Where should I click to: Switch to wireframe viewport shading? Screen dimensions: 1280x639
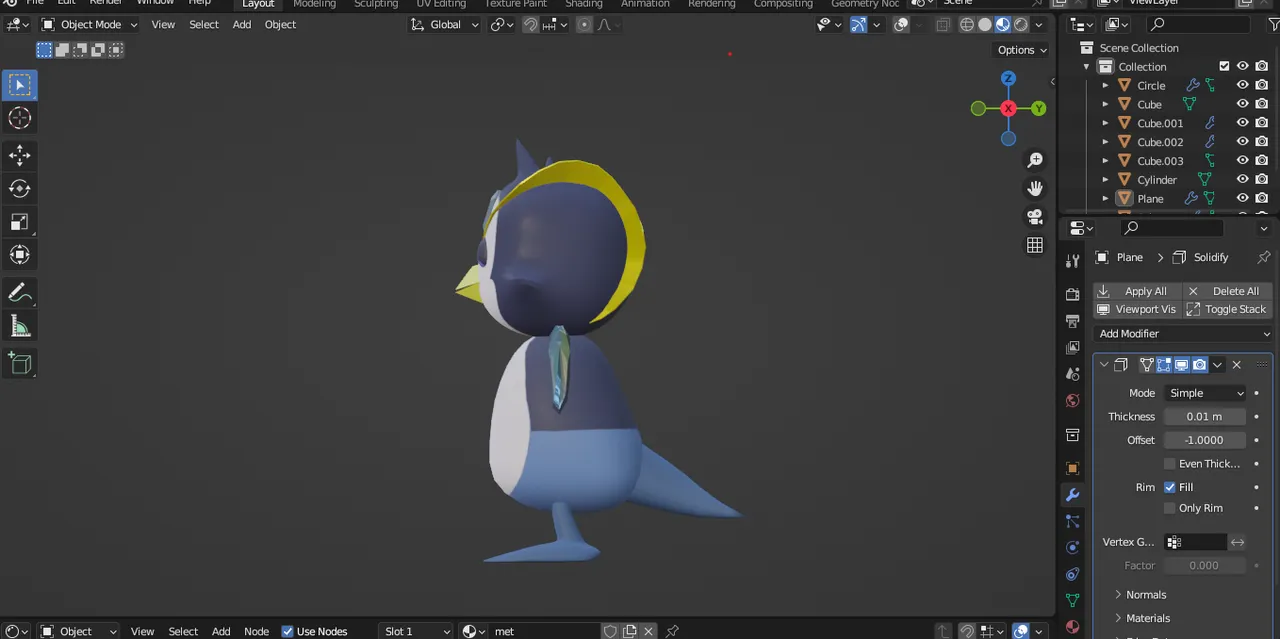(x=967, y=24)
